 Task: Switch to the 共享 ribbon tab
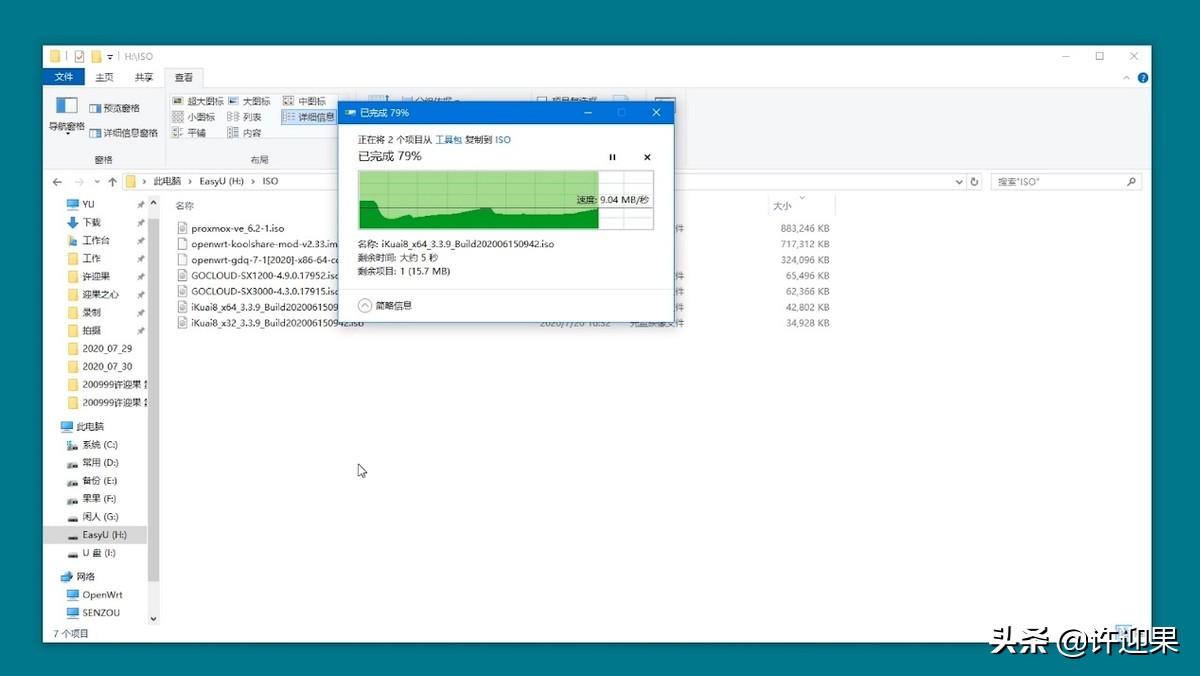click(x=143, y=77)
